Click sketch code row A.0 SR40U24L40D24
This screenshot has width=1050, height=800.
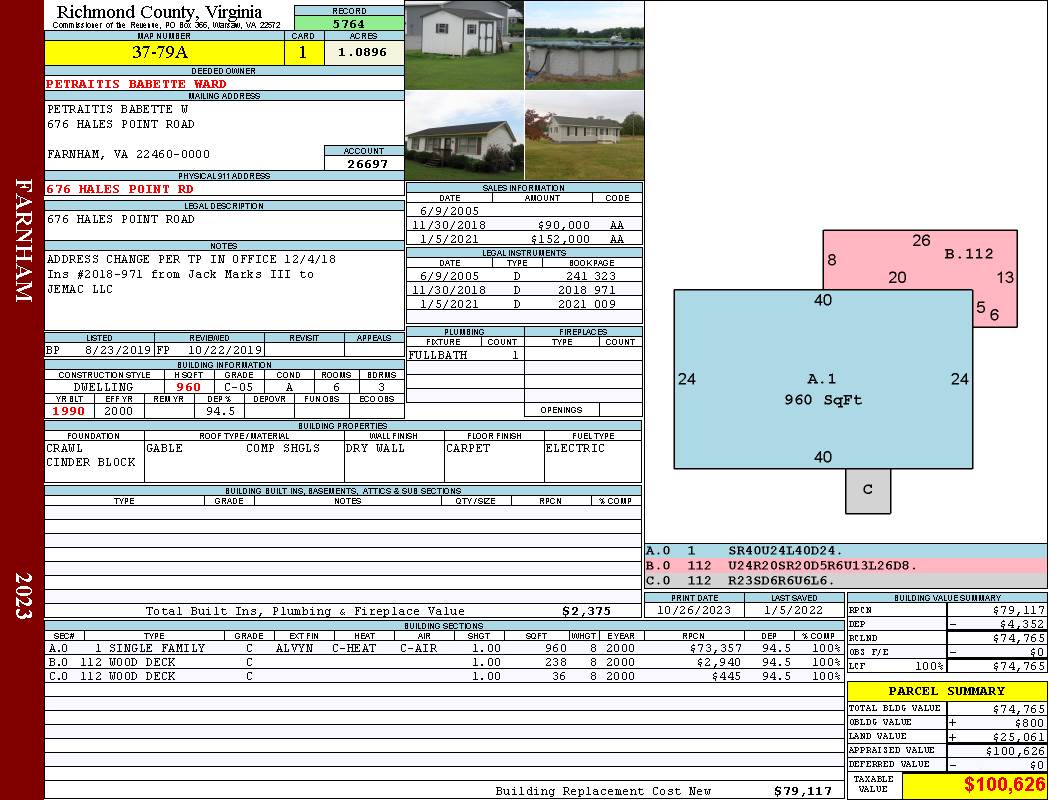845,551
